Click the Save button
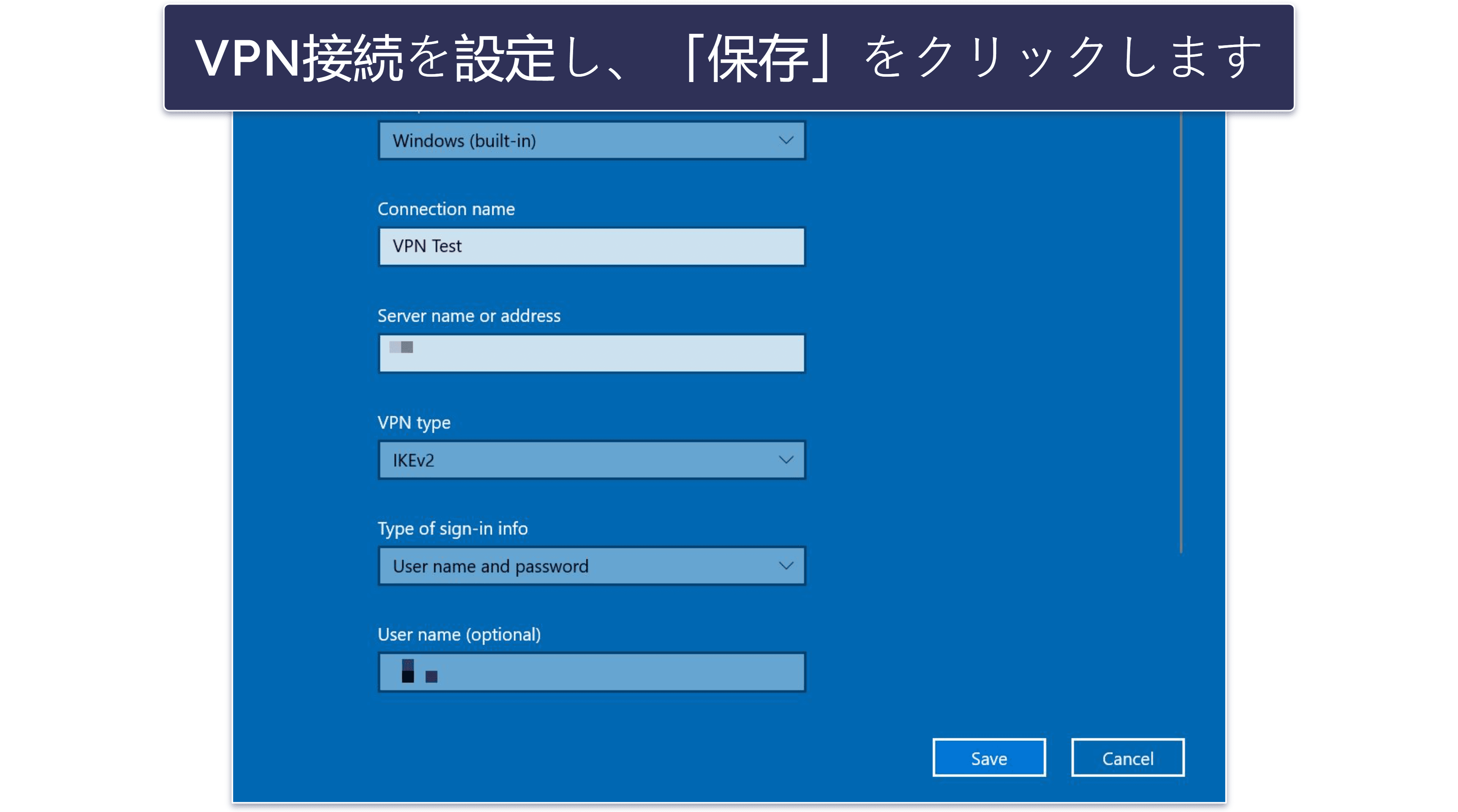This screenshot has height=812, width=1458. (x=989, y=758)
